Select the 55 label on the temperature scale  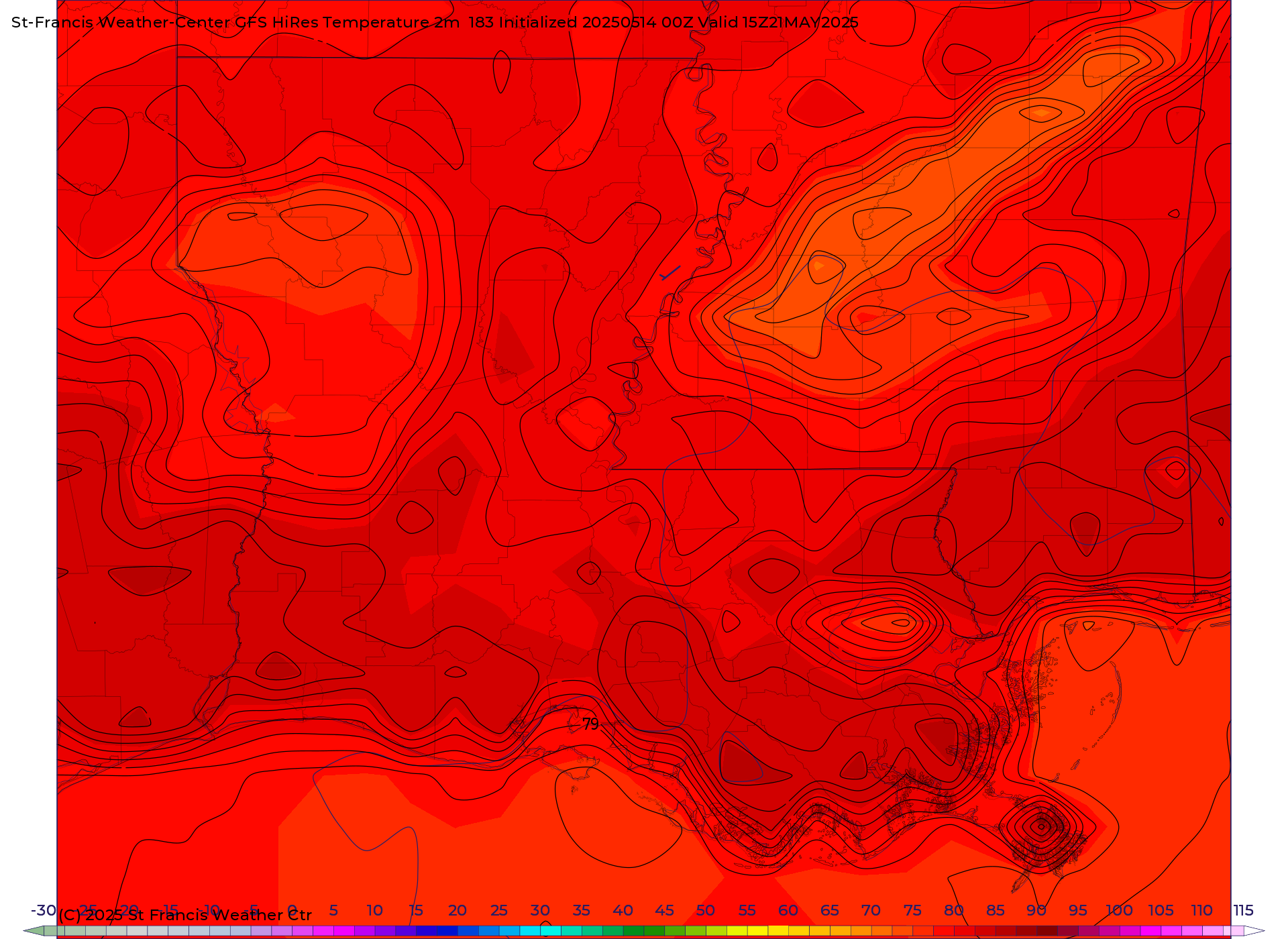click(747, 910)
